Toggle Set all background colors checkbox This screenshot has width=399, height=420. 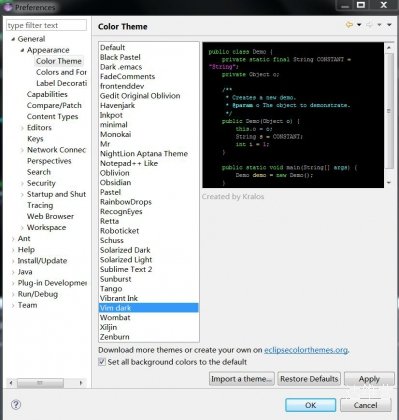pyautogui.click(x=102, y=362)
